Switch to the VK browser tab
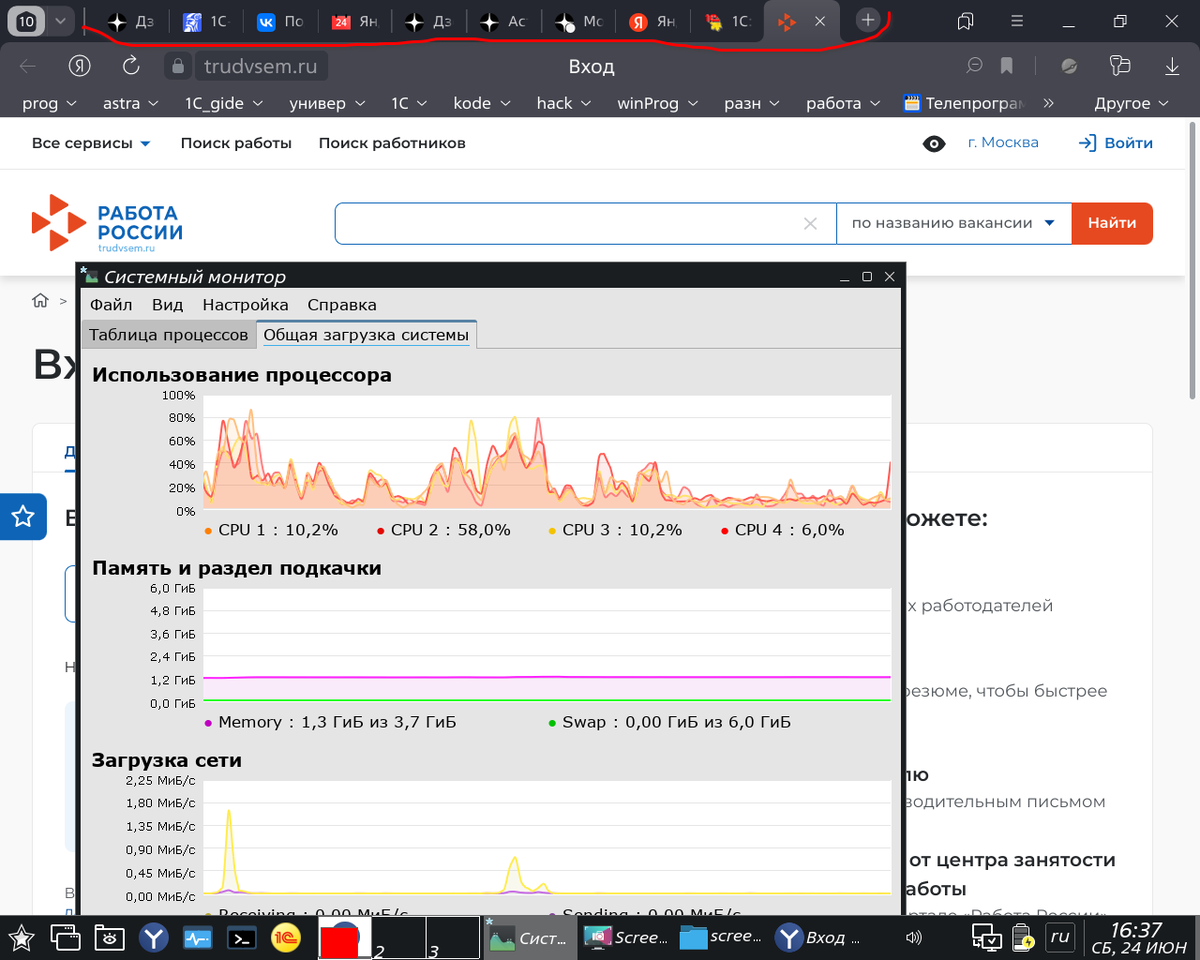The height and width of the screenshot is (960, 1200). (x=280, y=21)
